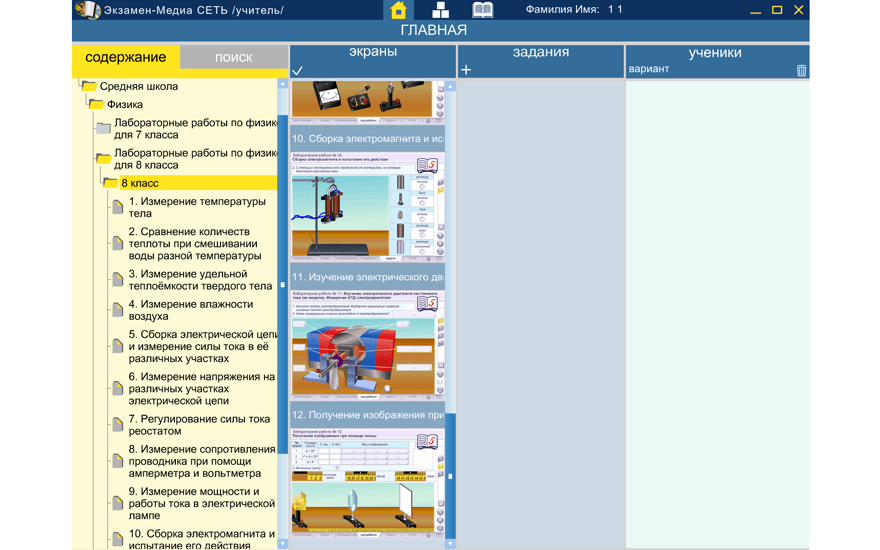Maximize the Экзамен-Медиа window
The width and height of the screenshot is (880, 550).
(x=777, y=10)
